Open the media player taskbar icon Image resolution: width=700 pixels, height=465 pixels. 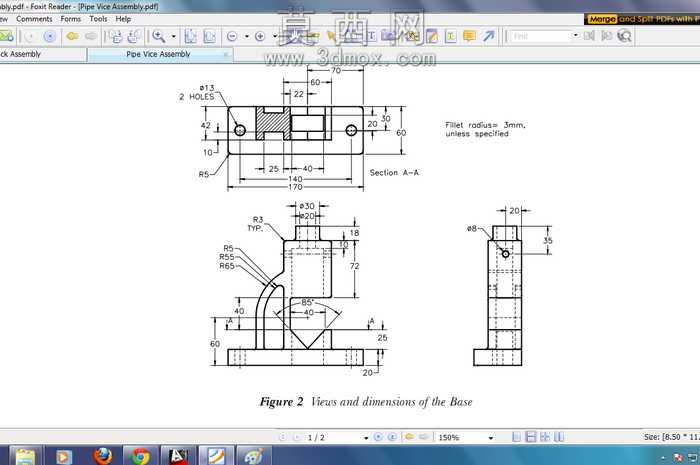point(63,456)
